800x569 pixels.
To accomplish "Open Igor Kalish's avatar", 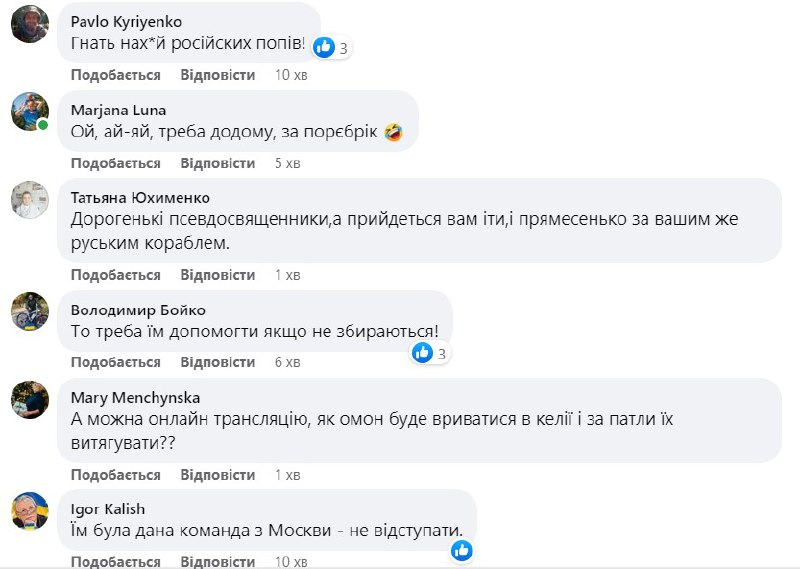I will (x=30, y=510).
